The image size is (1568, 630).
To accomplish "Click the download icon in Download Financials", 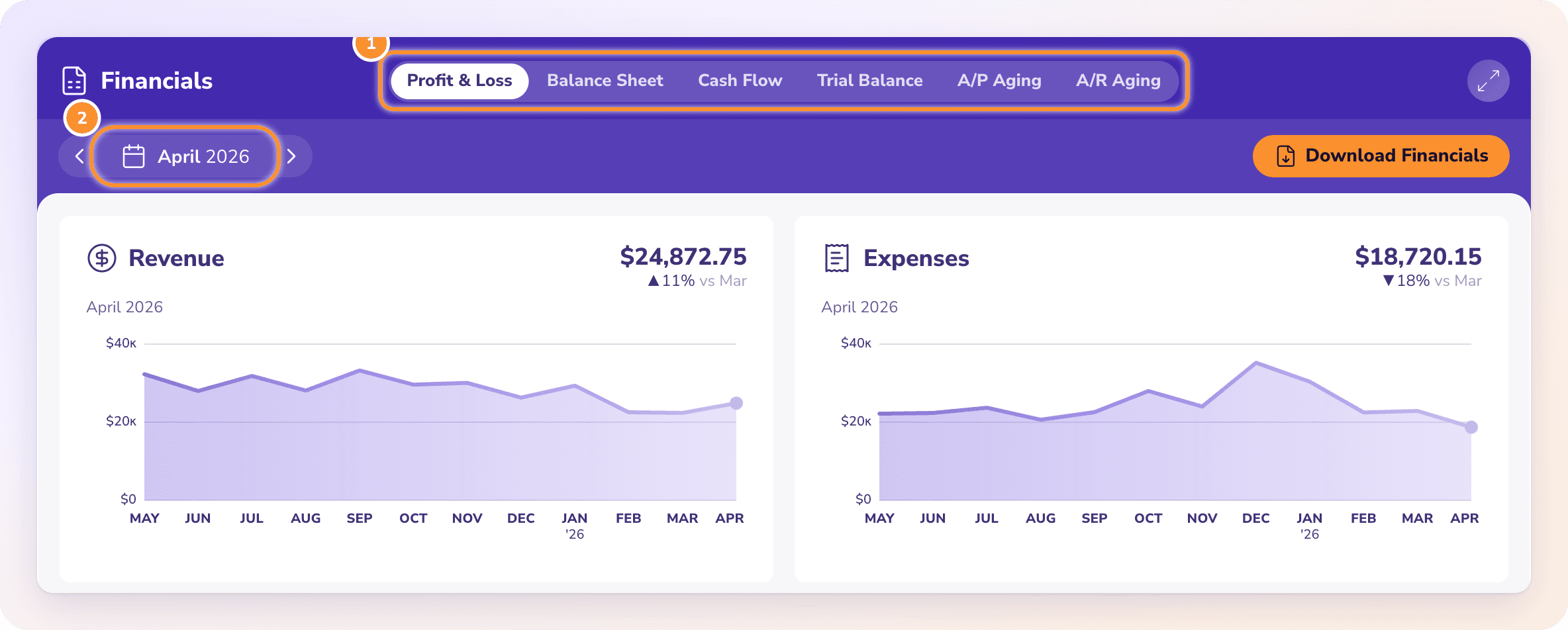I will (x=1285, y=156).
